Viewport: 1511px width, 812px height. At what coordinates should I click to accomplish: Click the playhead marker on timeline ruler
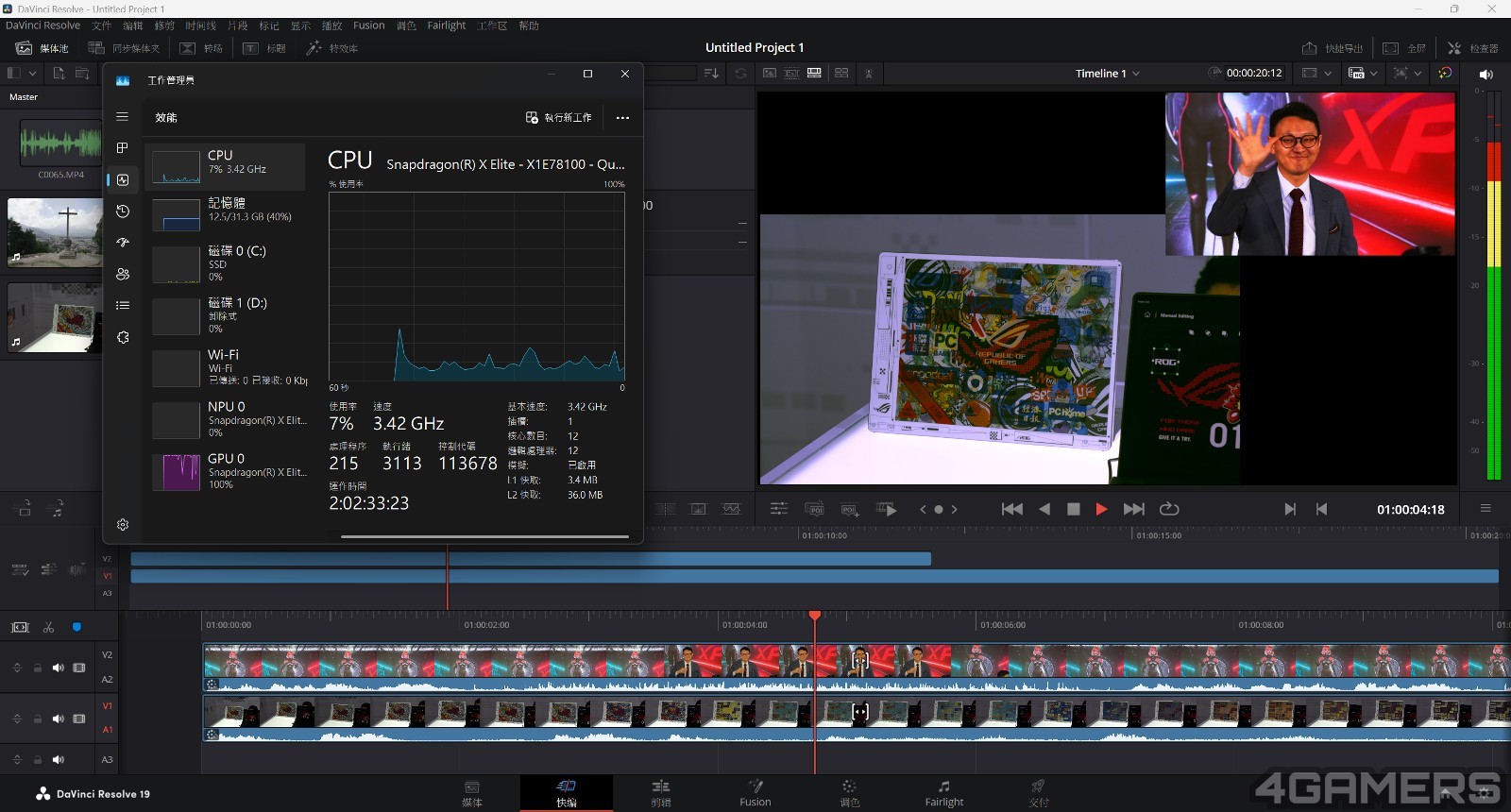[x=815, y=616]
